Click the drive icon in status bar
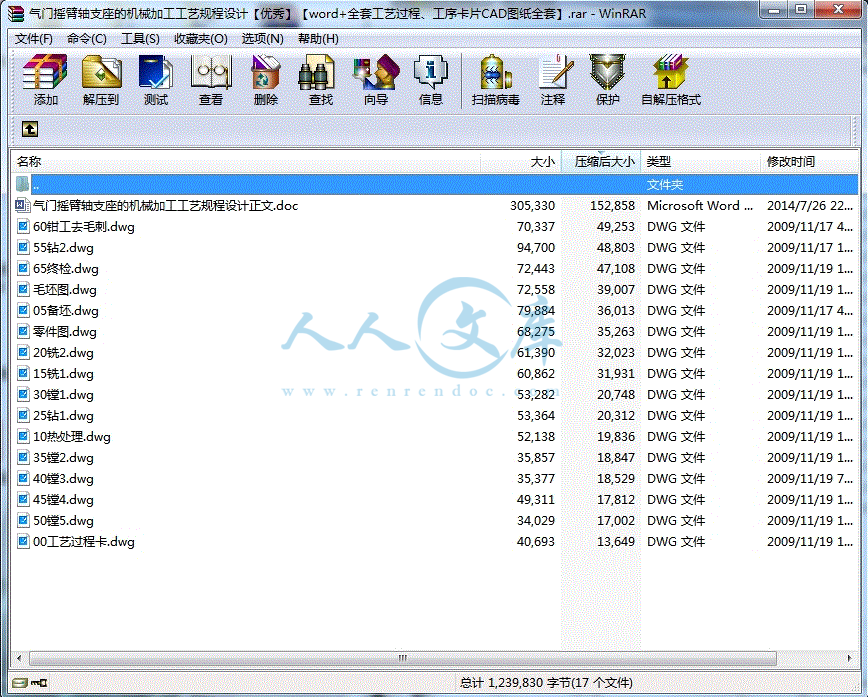 (19, 683)
